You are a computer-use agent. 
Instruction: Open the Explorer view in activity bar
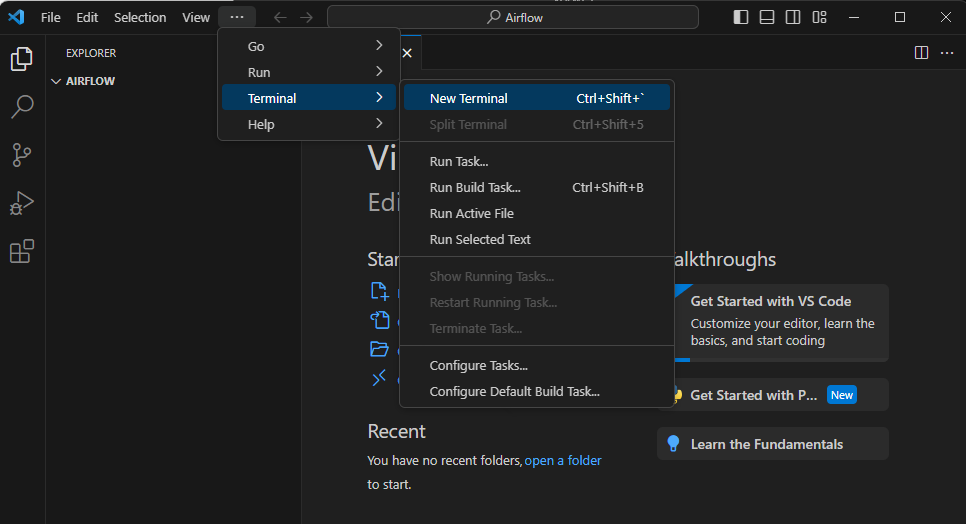click(x=22, y=59)
